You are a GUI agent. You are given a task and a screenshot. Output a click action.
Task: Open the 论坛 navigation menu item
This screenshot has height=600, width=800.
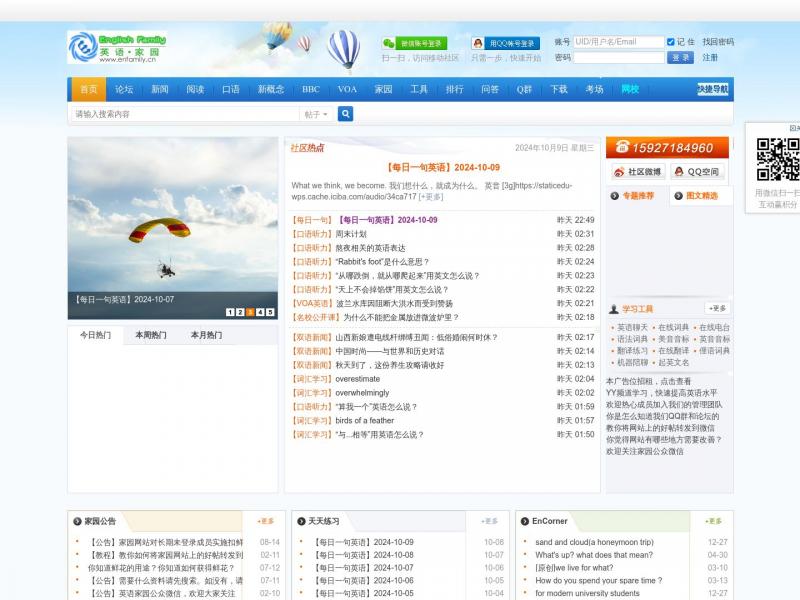(x=124, y=89)
